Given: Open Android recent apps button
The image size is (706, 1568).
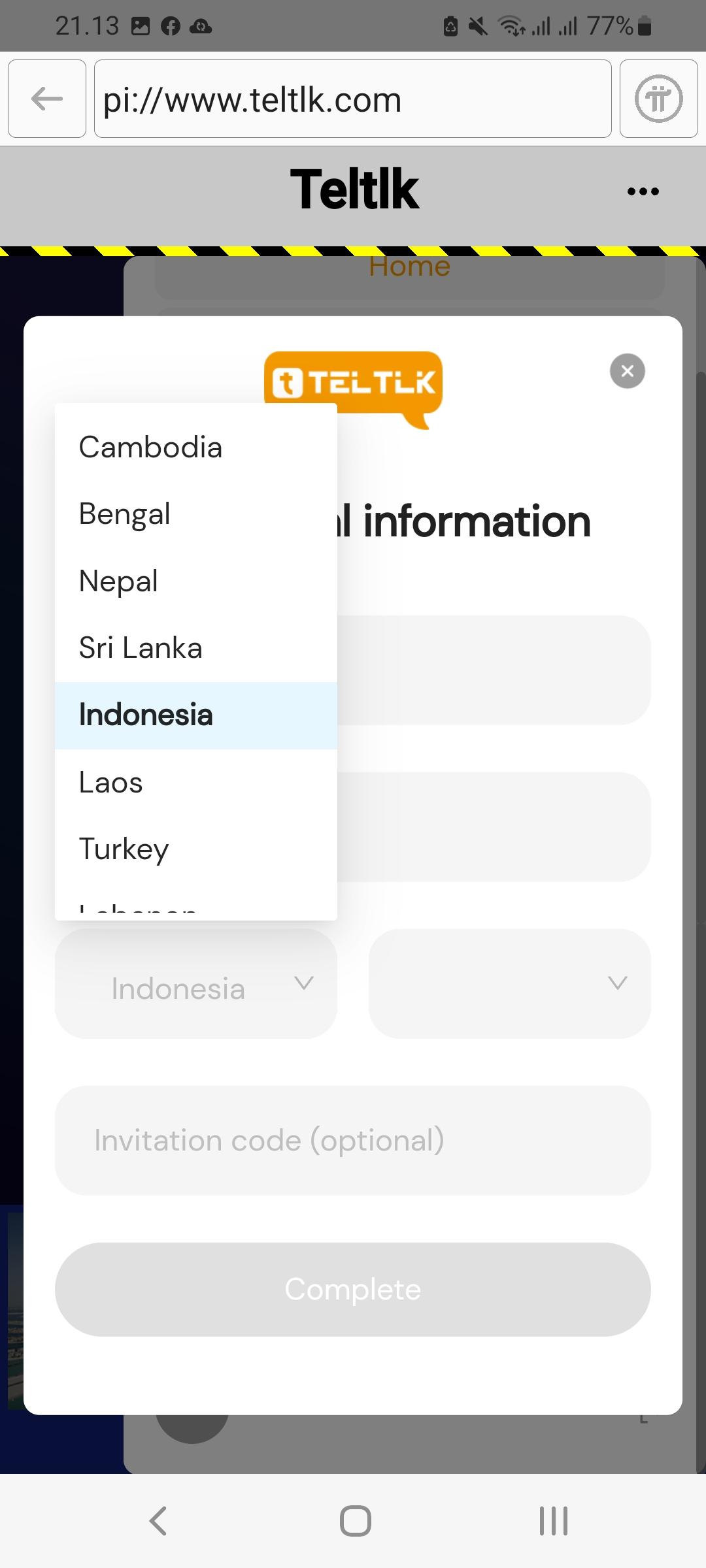Looking at the screenshot, I should coord(553,1520).
